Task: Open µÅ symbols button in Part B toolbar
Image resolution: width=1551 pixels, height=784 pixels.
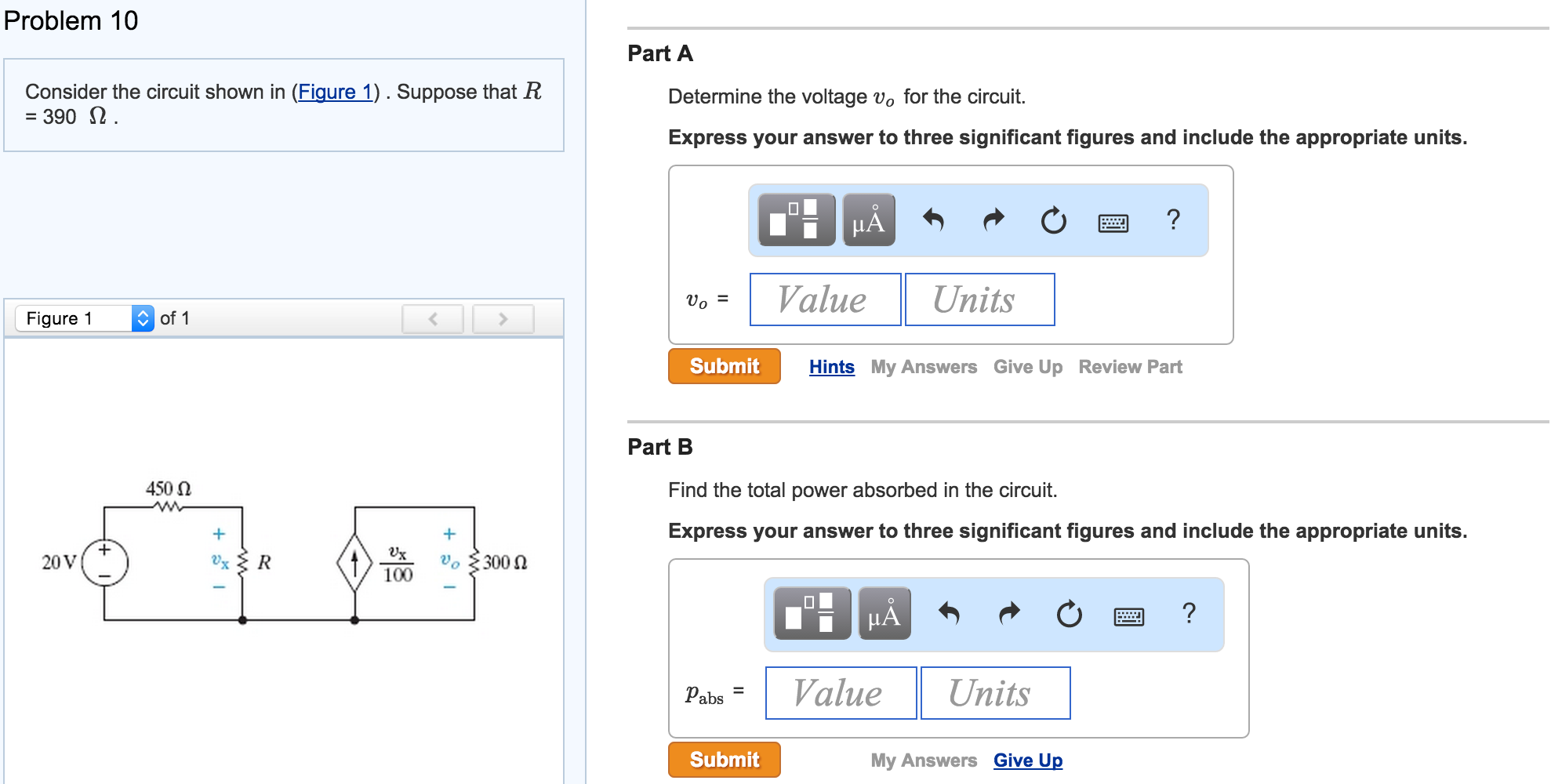Action: [x=884, y=613]
